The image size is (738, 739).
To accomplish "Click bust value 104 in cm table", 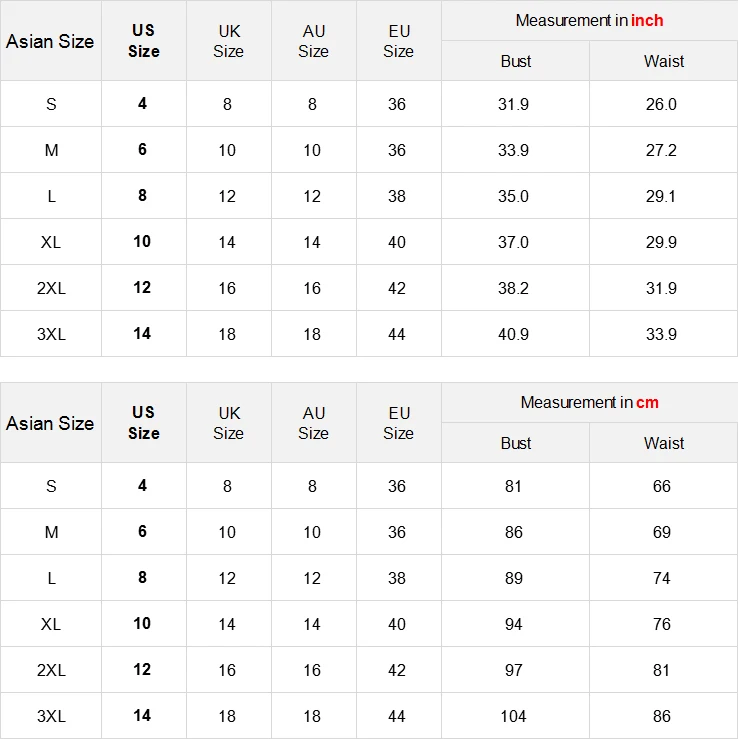I will 513,716.
